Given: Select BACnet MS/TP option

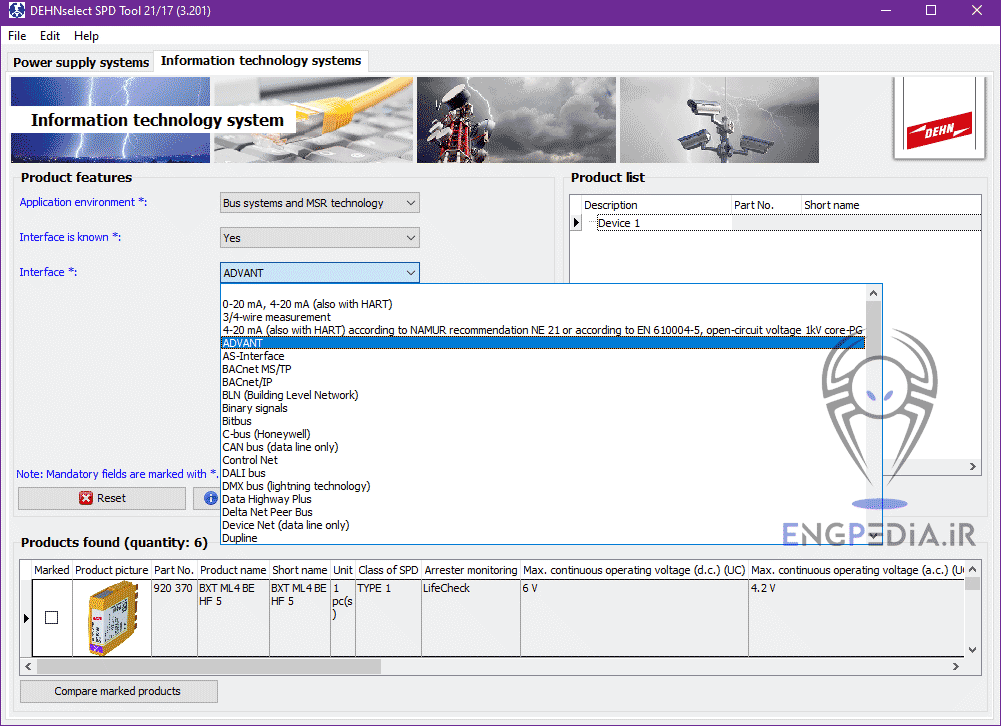Looking at the screenshot, I should [543, 369].
